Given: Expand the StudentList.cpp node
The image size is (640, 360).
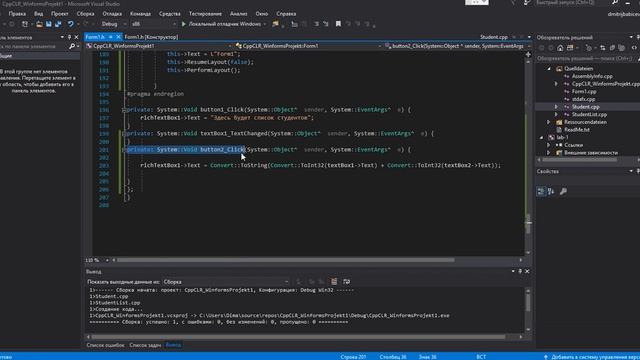Looking at the screenshot, I should pyautogui.click(x=556, y=115).
